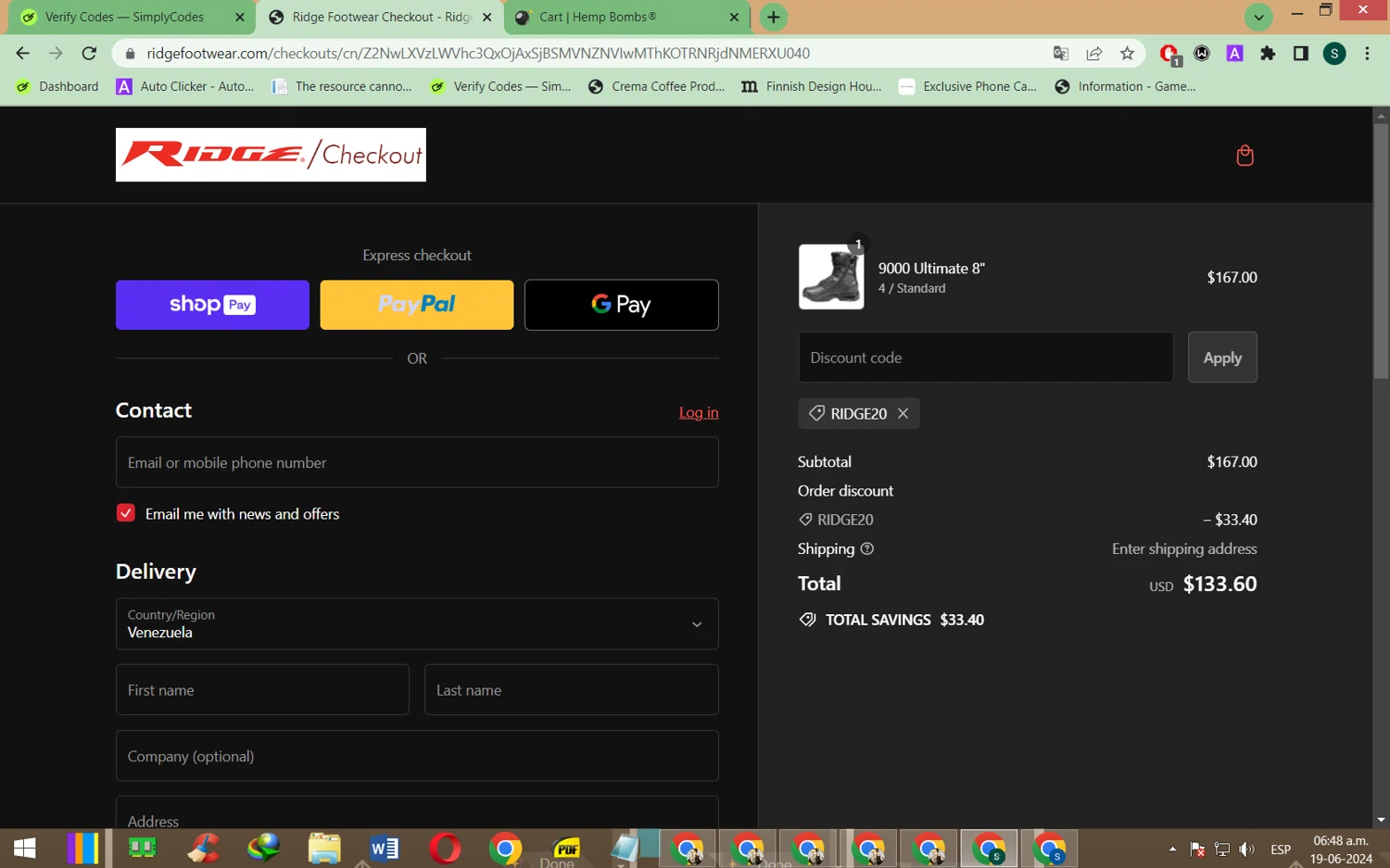Close the Verify Codes — SimplyCodes tab
The width and height of the screenshot is (1390, 868).
tap(240, 17)
